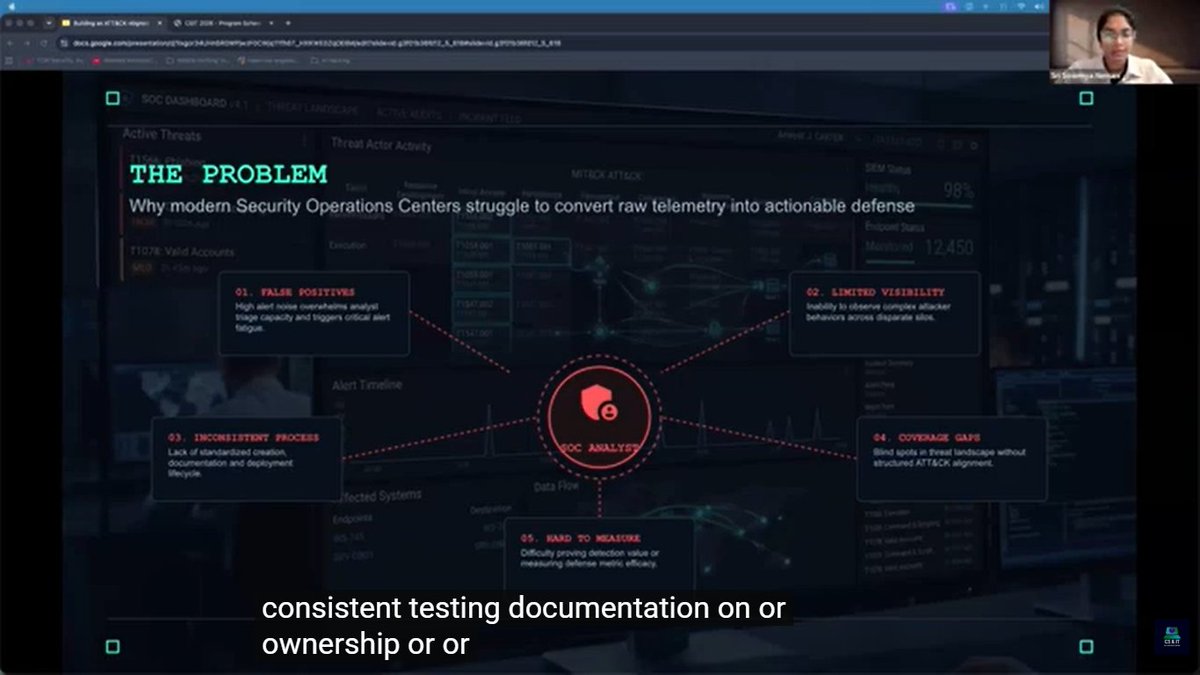Click 'Alert Timeline' in the background dashboard

click(x=367, y=384)
